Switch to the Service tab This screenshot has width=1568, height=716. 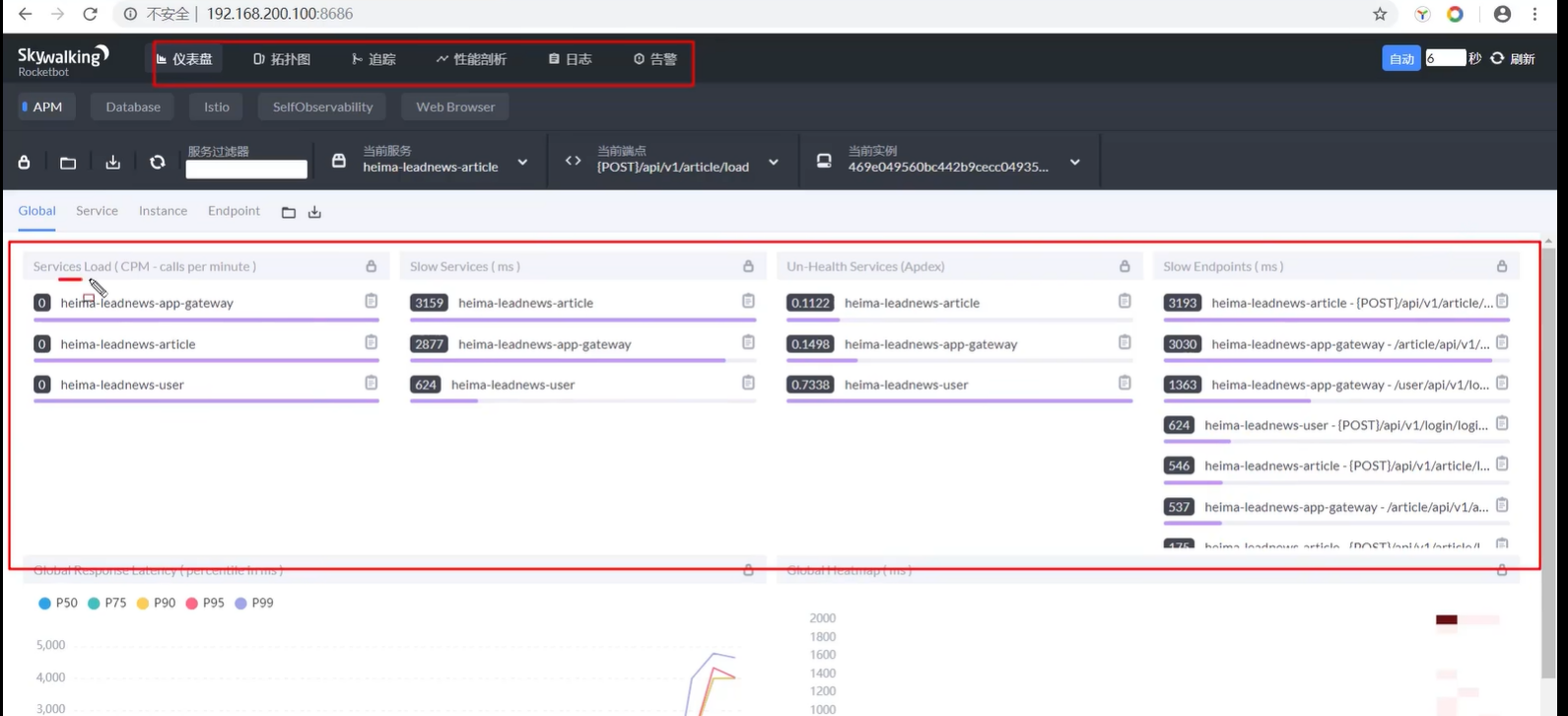(97, 211)
